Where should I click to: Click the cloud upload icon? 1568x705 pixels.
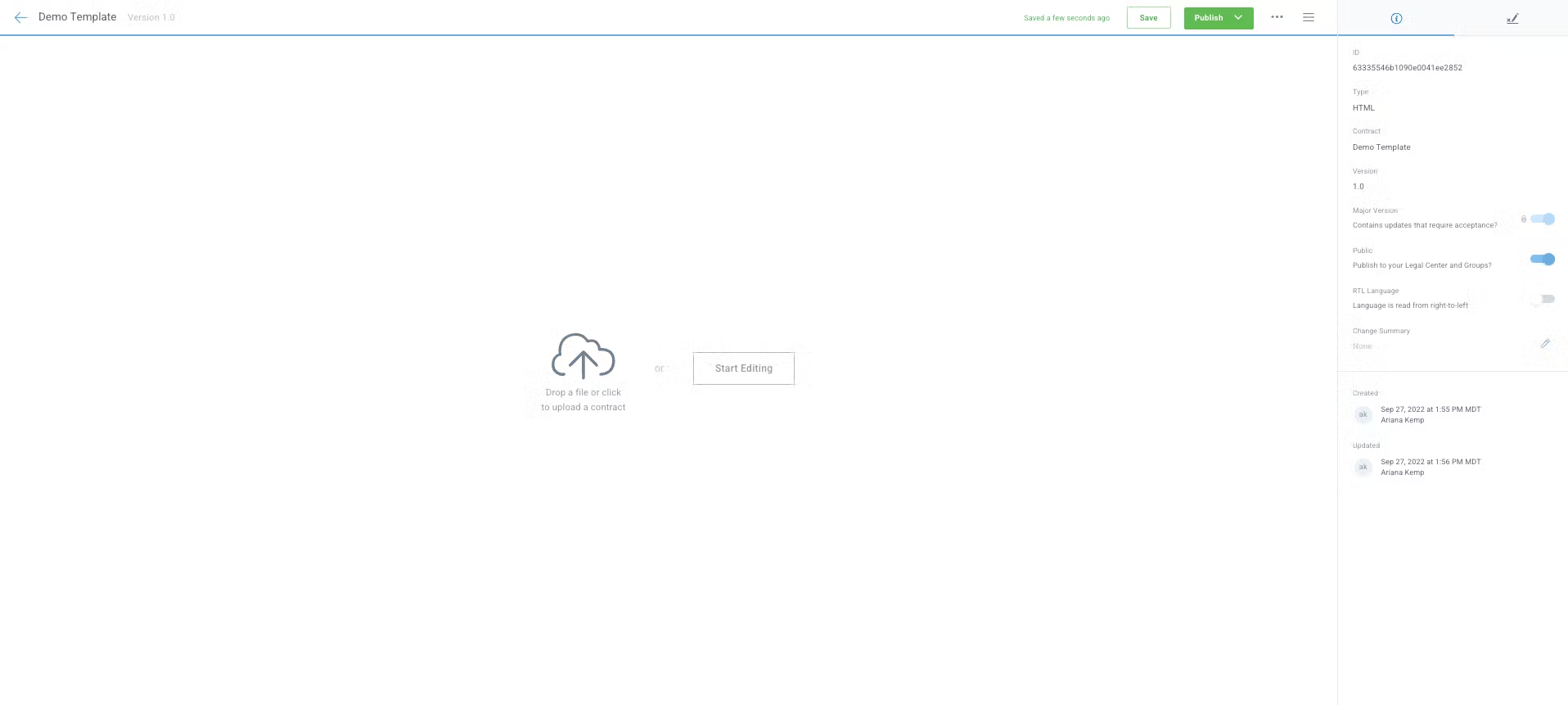click(583, 356)
